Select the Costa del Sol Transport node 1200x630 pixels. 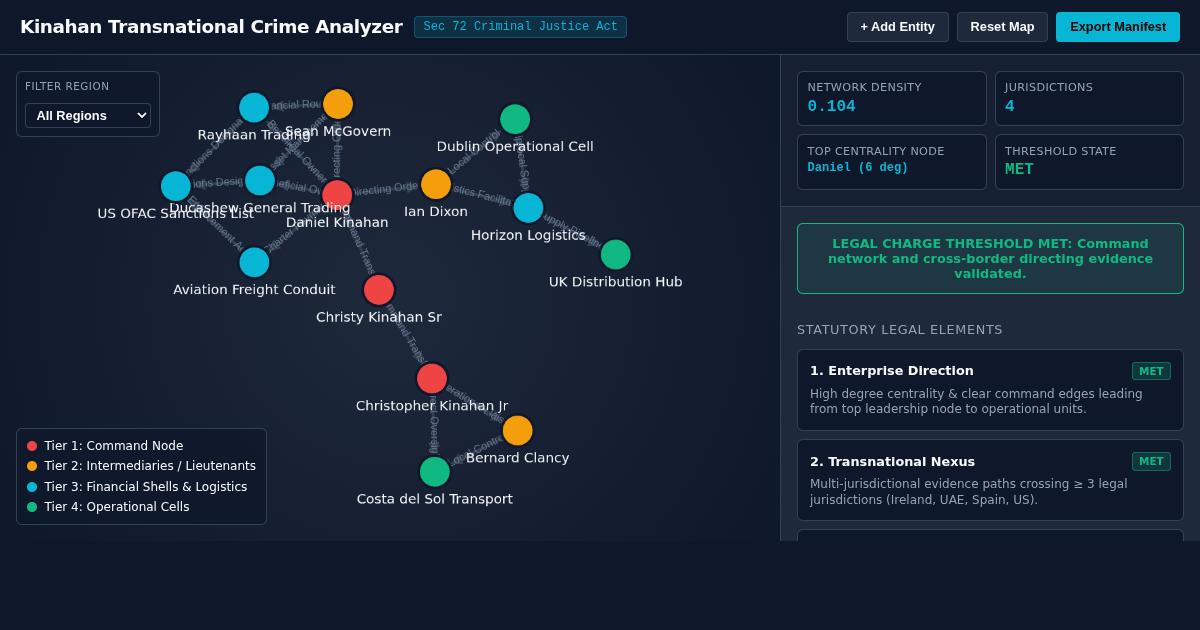[x=435, y=472]
